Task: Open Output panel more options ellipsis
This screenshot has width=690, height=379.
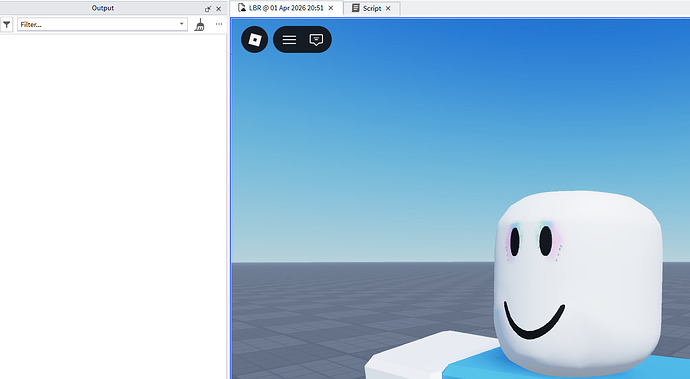Action: (x=219, y=24)
